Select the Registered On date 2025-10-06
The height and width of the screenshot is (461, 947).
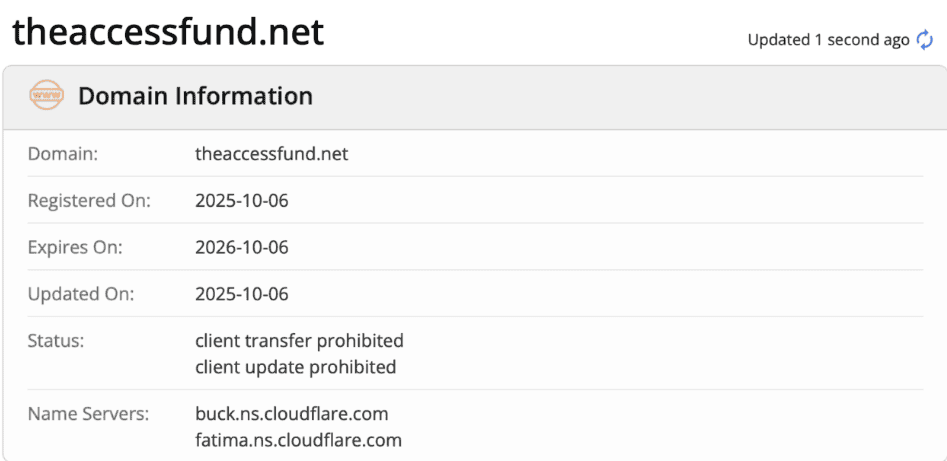(242, 201)
